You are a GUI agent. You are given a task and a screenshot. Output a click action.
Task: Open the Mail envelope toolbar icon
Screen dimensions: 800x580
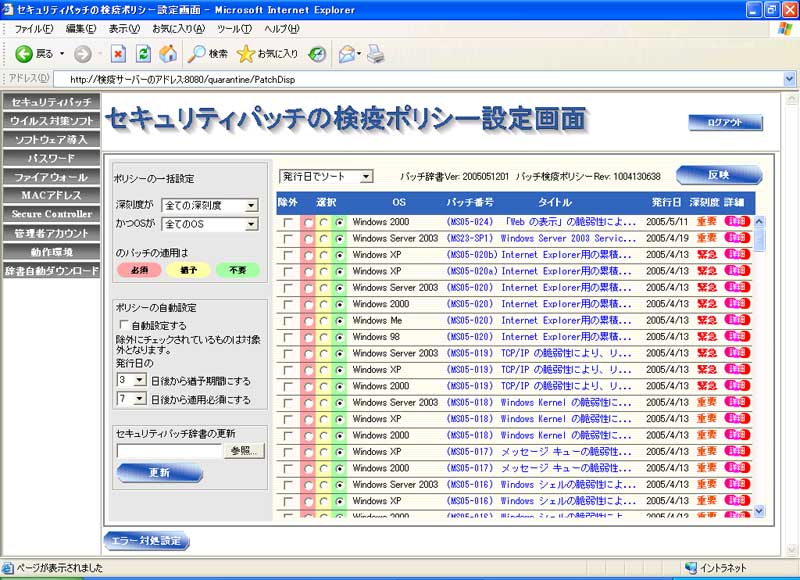pyautogui.click(x=346, y=54)
